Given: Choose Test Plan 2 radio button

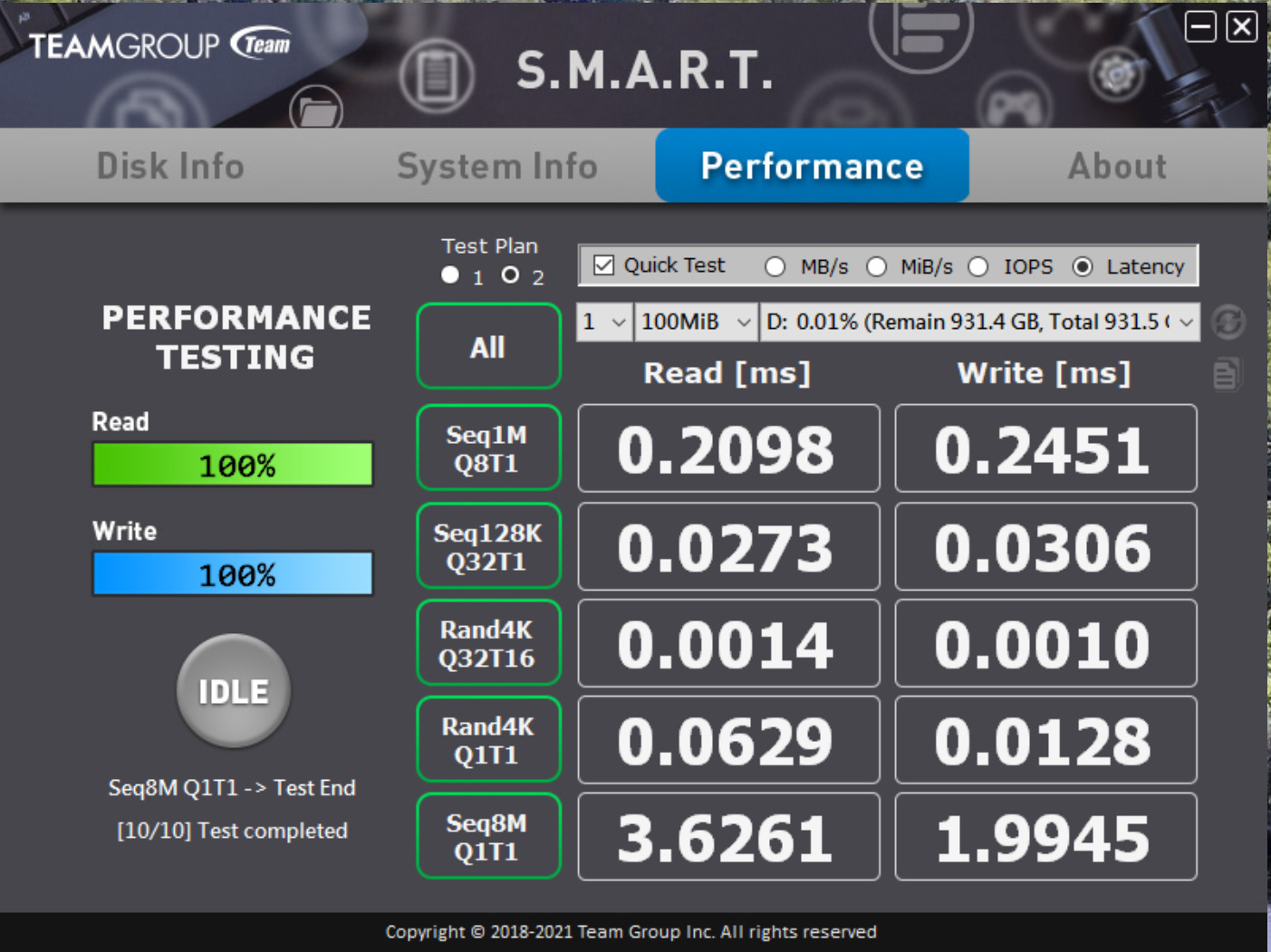Looking at the screenshot, I should tap(511, 275).
